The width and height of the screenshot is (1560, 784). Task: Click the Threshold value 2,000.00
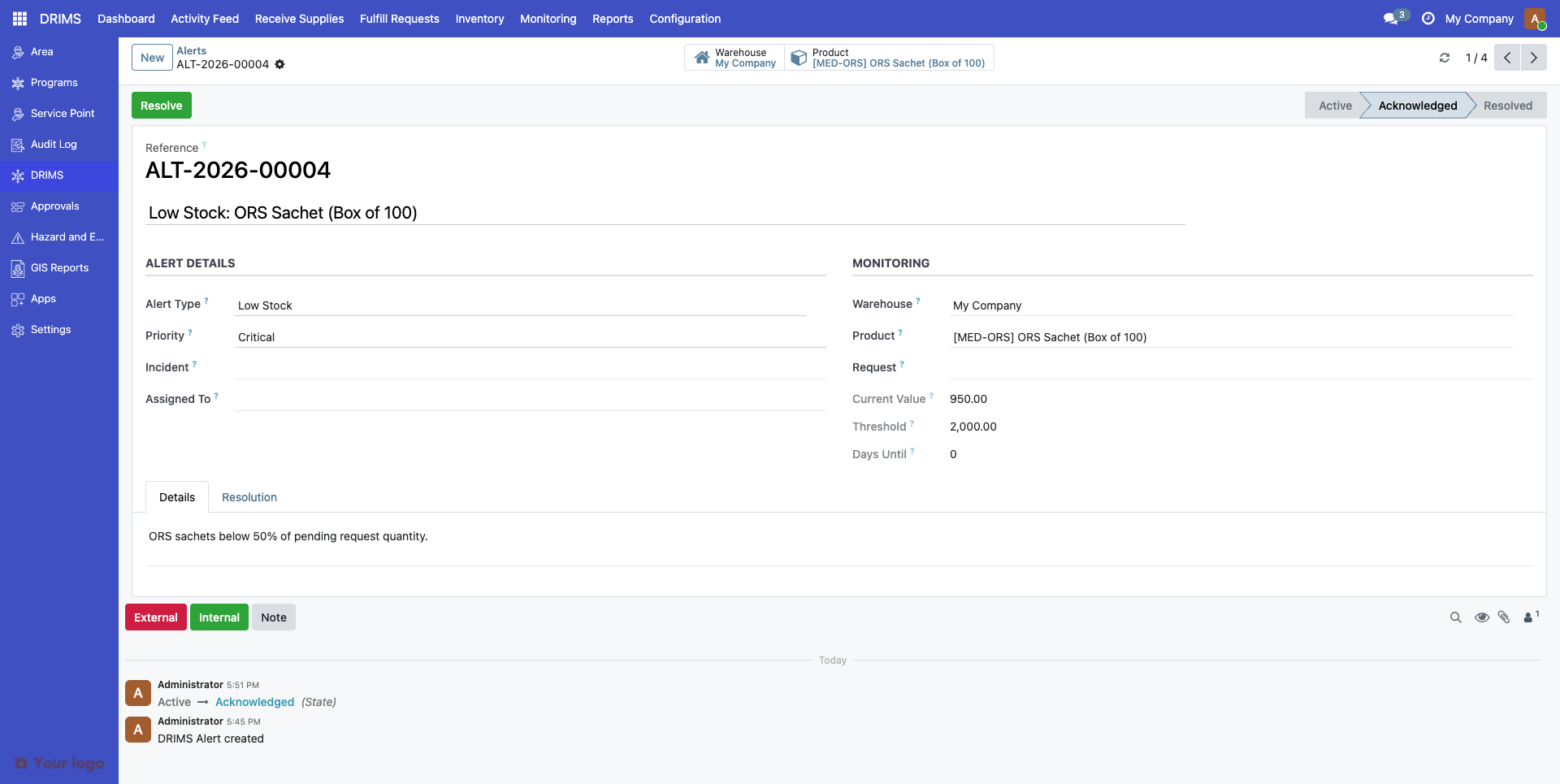point(973,427)
